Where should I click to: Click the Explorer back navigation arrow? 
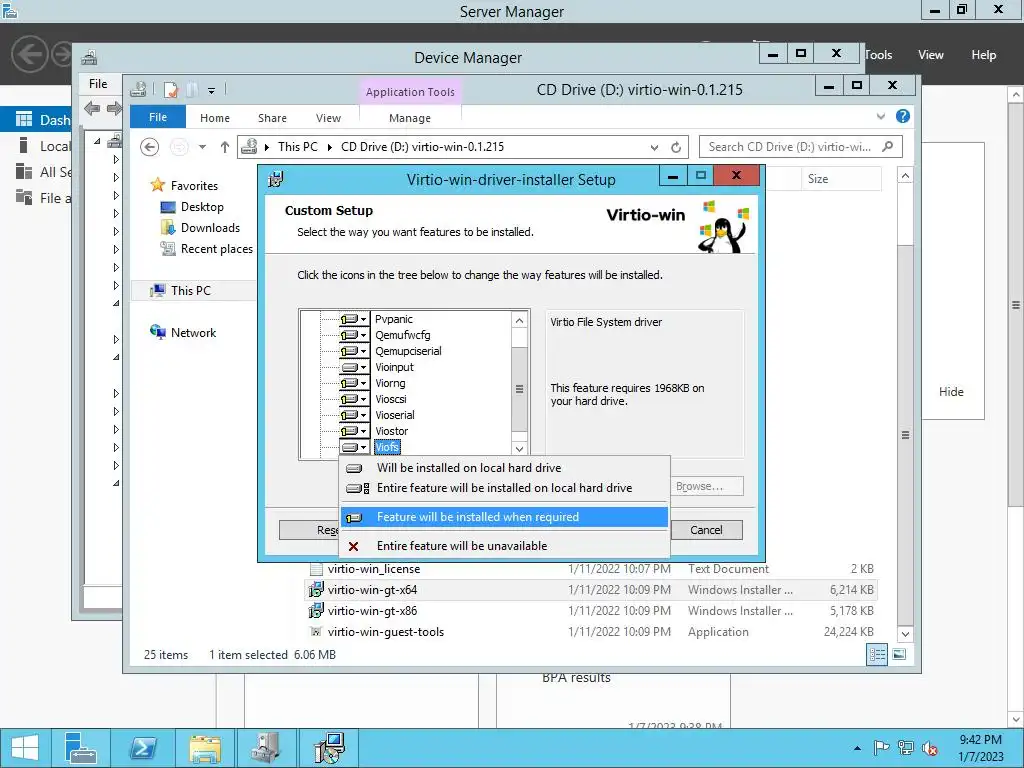pyautogui.click(x=150, y=147)
